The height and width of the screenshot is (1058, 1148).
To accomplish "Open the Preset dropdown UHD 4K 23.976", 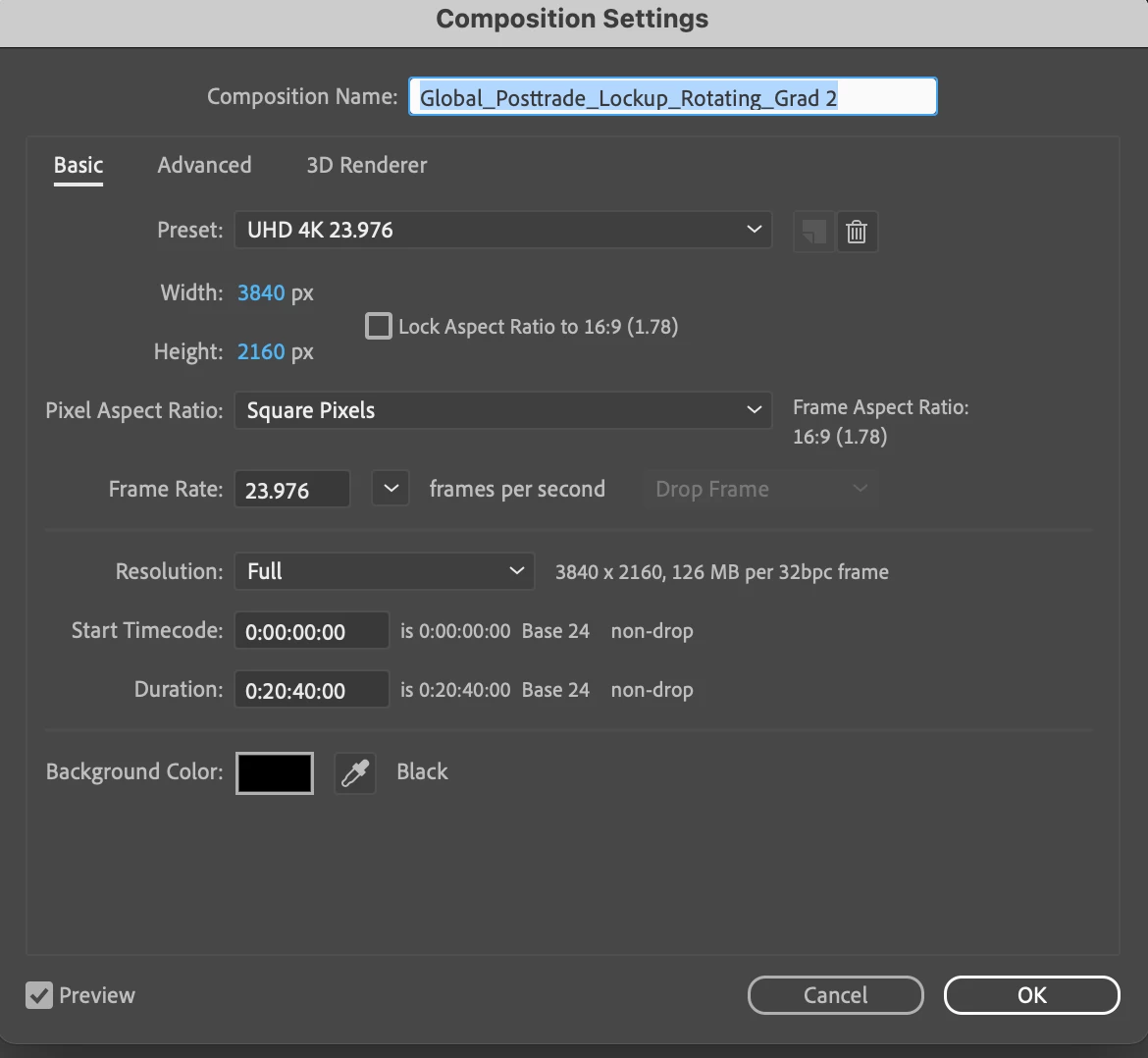I will [503, 230].
